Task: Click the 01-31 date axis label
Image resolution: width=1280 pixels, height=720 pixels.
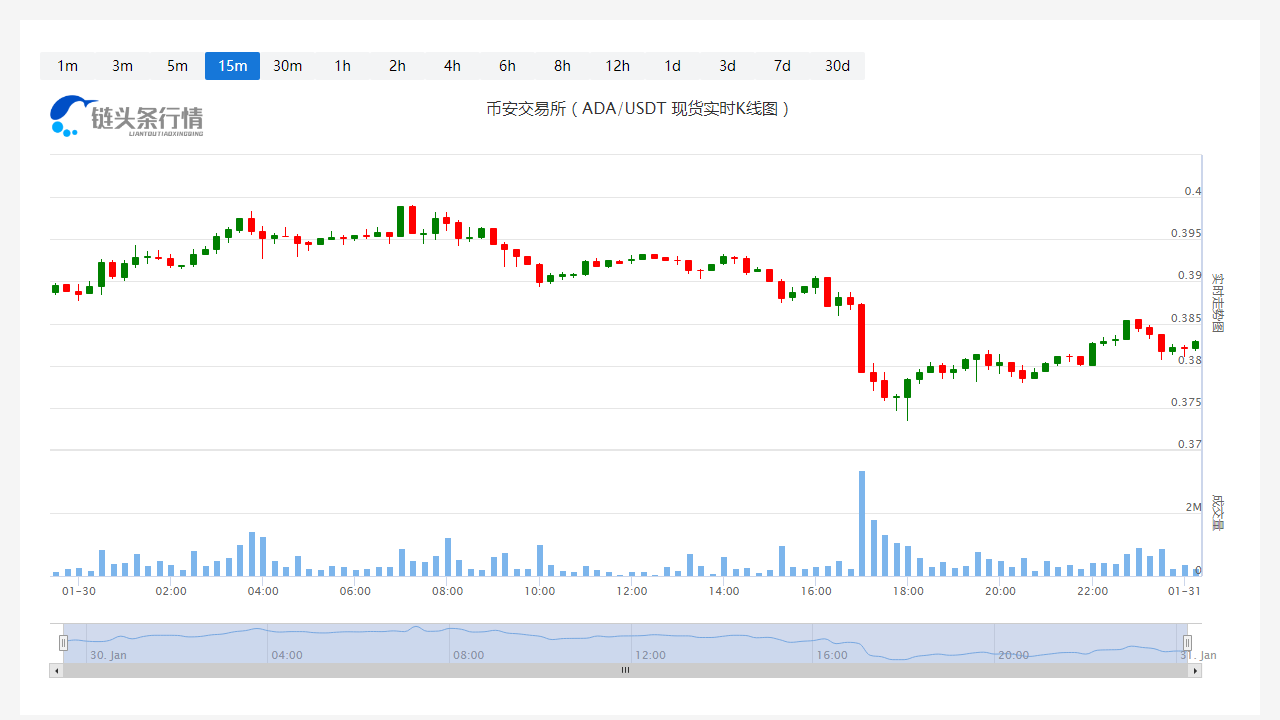Action: (1184, 591)
